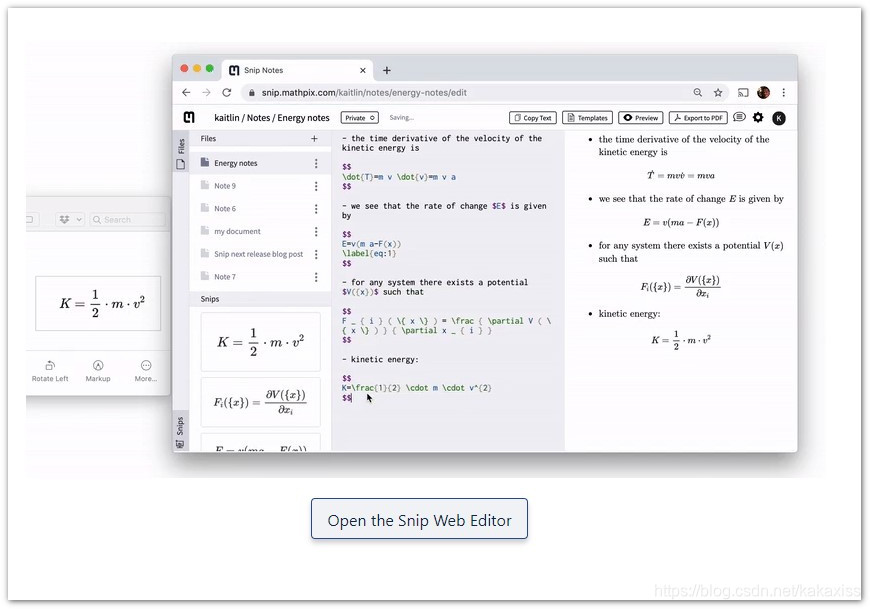The image size is (870, 609).
Task: Open the Chrome profile avatar
Action: click(x=763, y=93)
